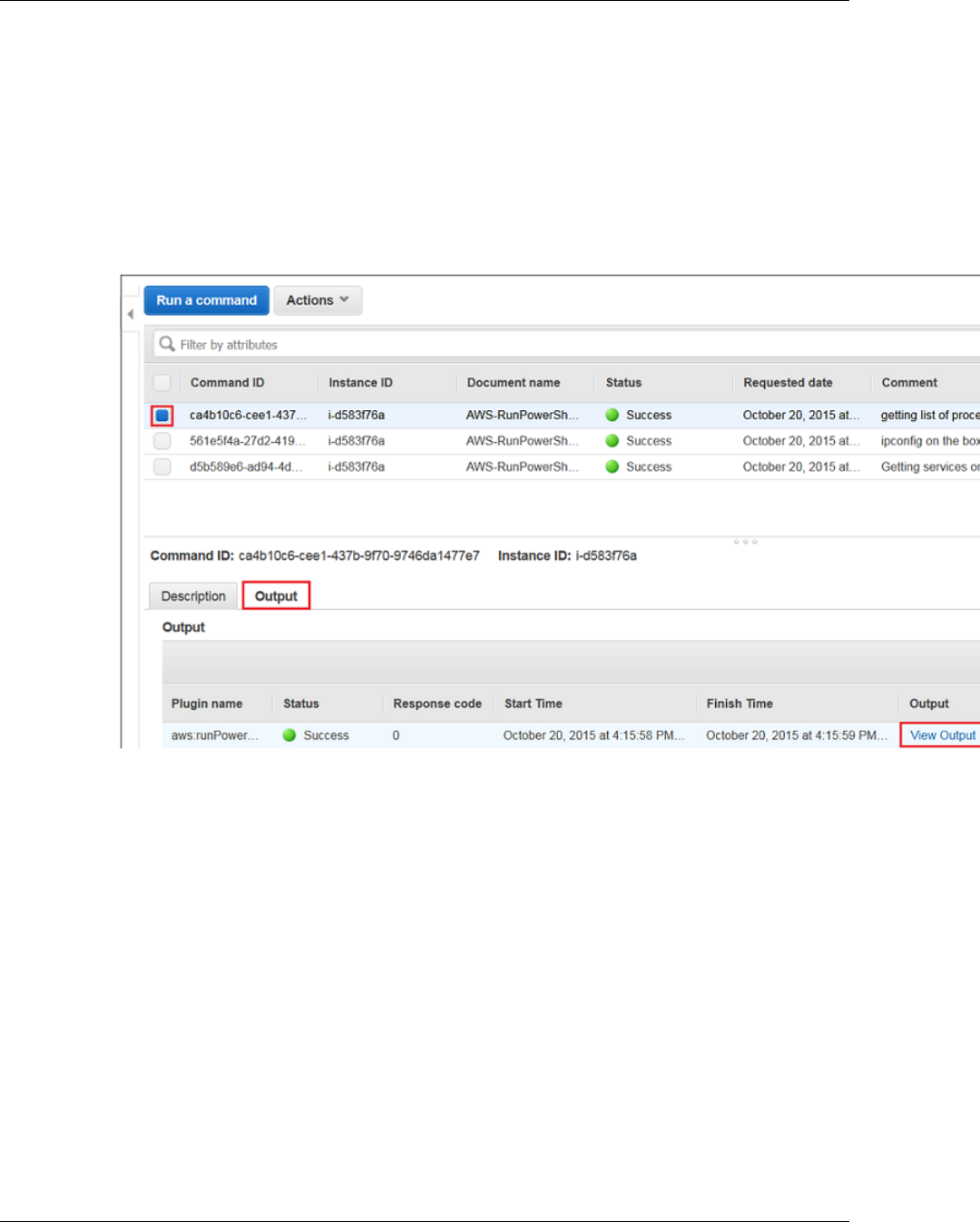This screenshot has width=980, height=1222.
Task: Select command ID 561e5f4a-27d2-419... cell
Action: [x=248, y=441]
